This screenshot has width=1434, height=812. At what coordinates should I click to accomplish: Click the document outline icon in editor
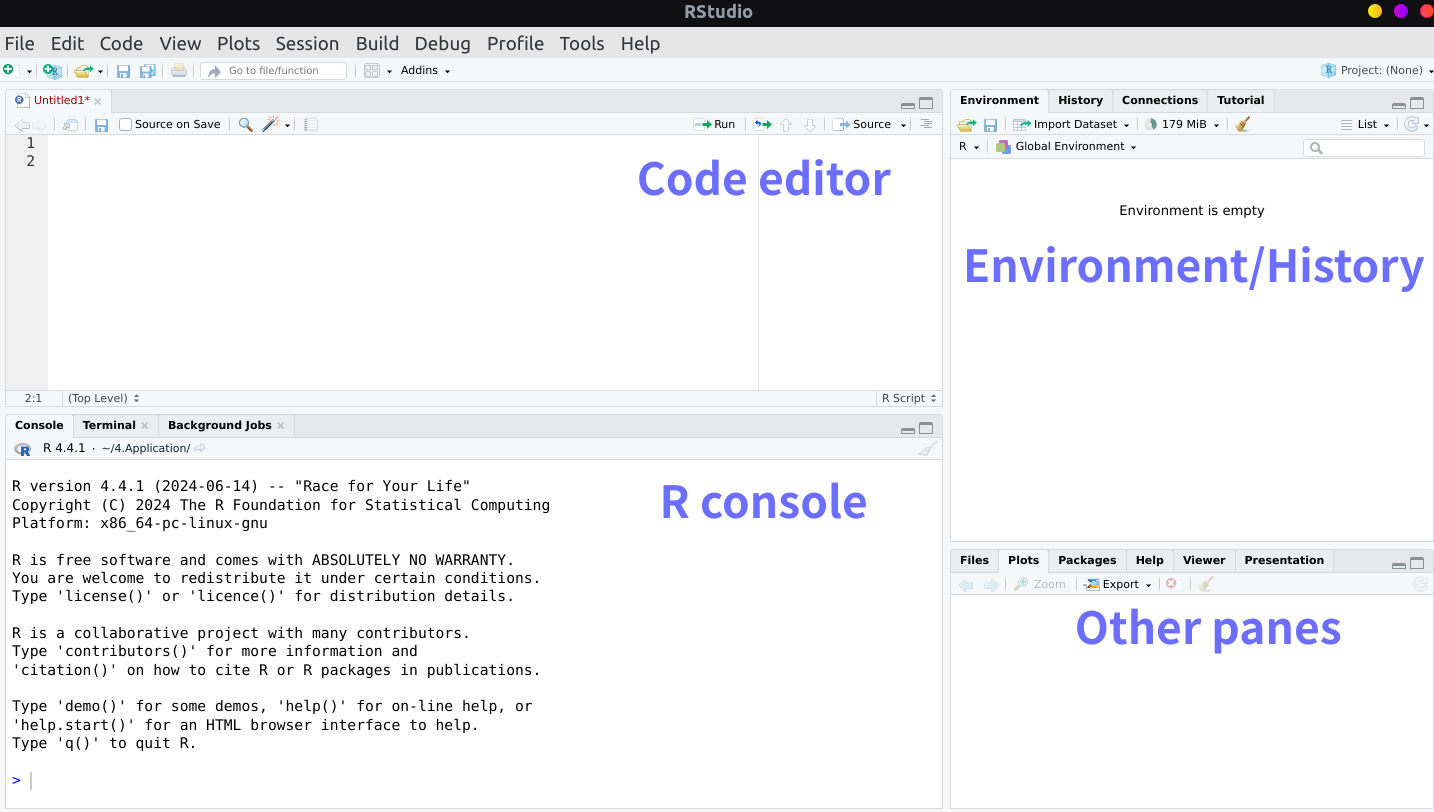click(x=926, y=124)
